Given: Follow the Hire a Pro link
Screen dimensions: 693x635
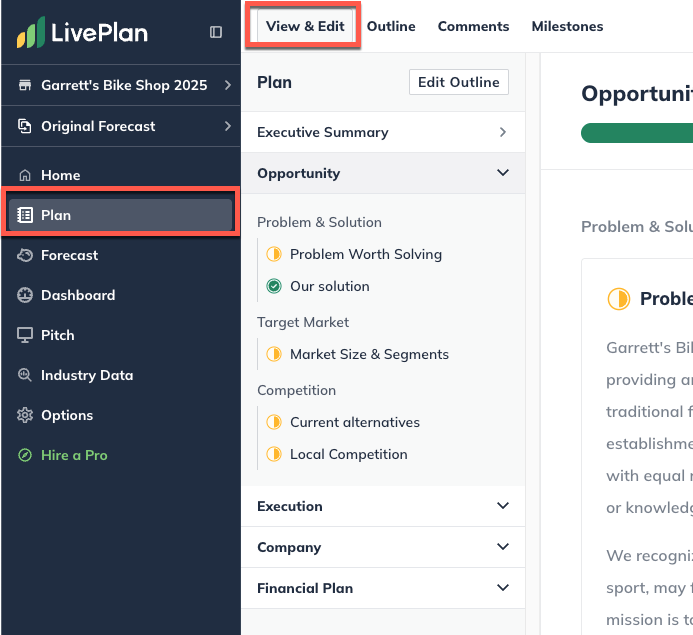Looking at the screenshot, I should point(74,455).
